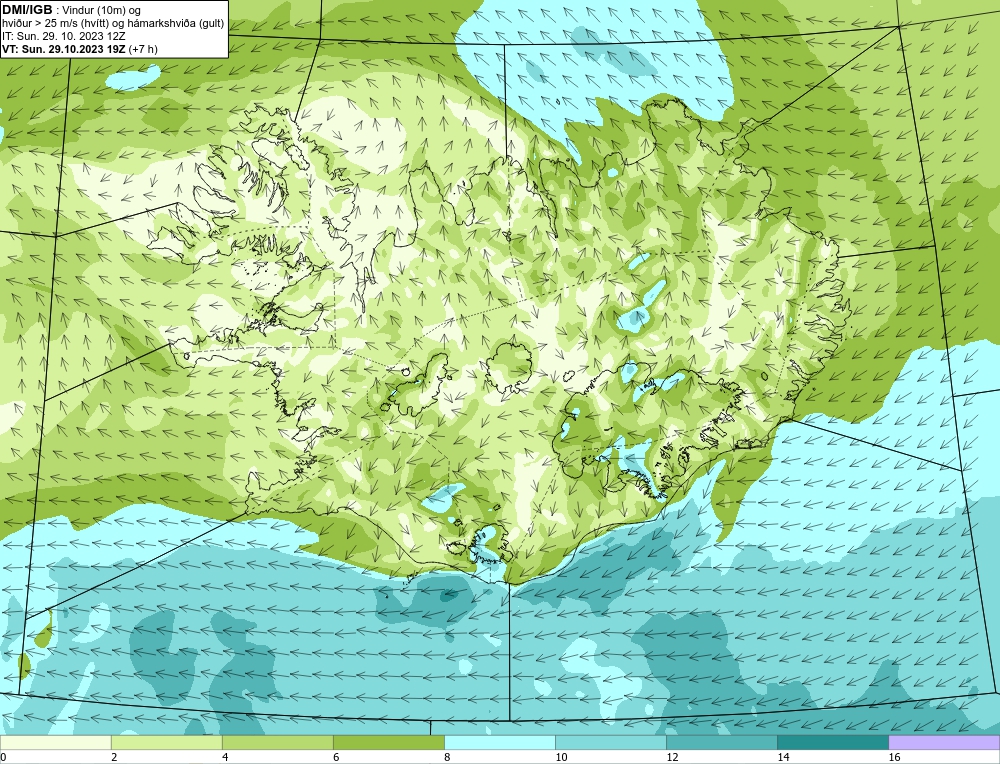Click the 2–4 m/s light green legend swatch
Viewport: 1000px width, 764px height.
[166, 742]
